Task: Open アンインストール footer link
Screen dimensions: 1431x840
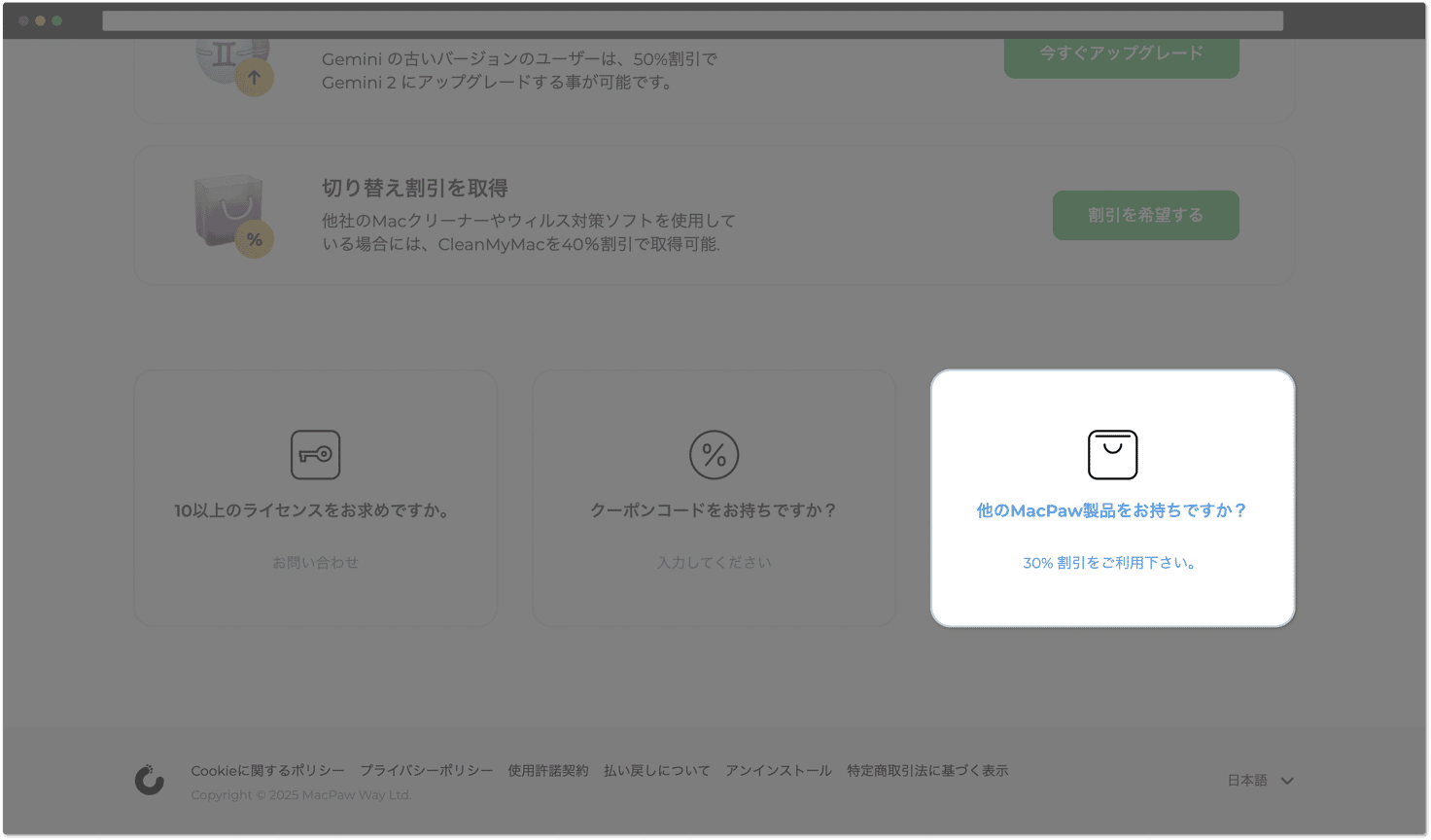Action: point(779,771)
